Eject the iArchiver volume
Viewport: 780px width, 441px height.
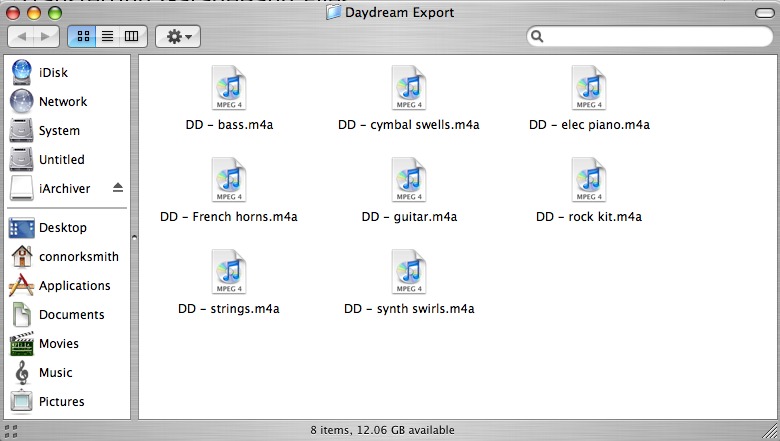pos(117,187)
